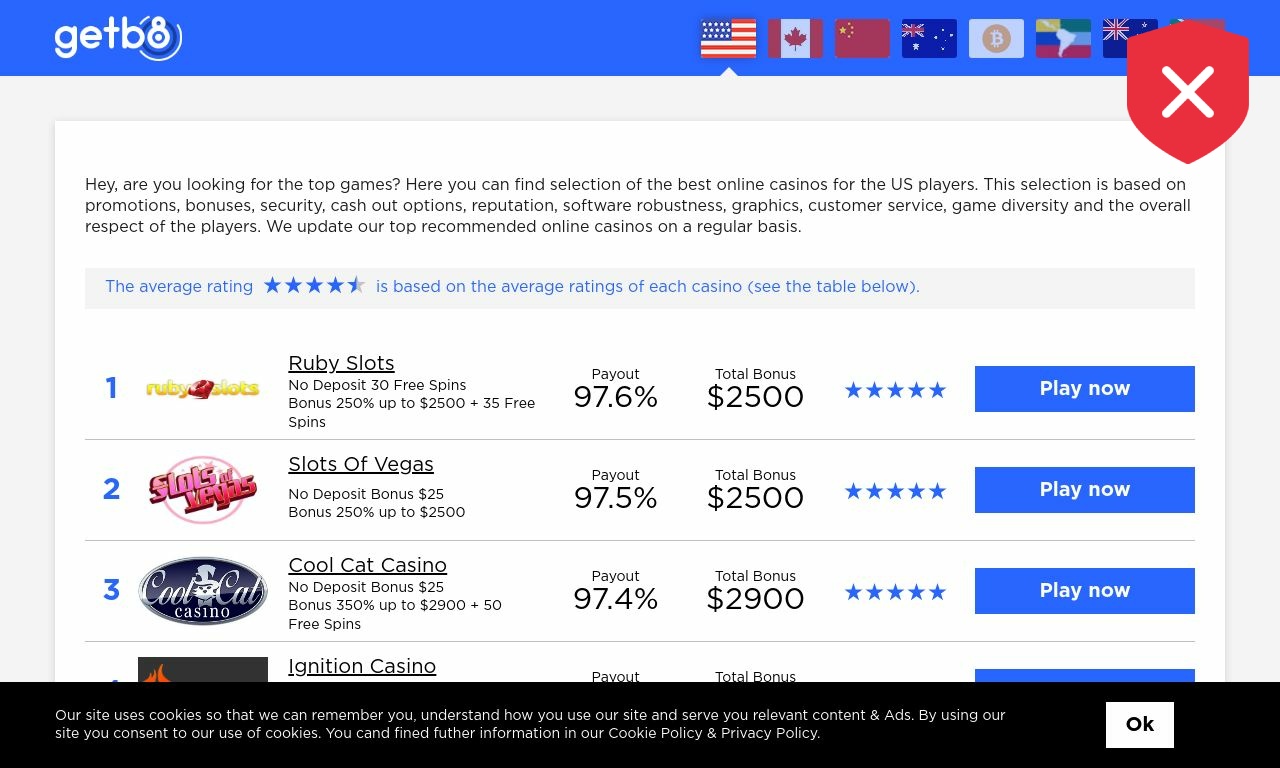The image size is (1280, 768).
Task: Click the Cool Cat Casino logo
Action: pos(203,590)
